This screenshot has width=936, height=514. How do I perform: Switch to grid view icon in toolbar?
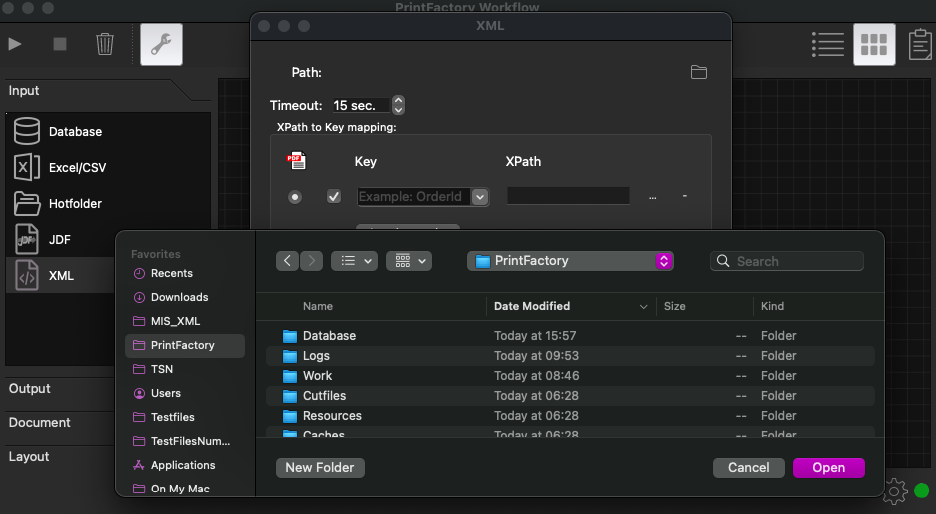click(x=874, y=45)
